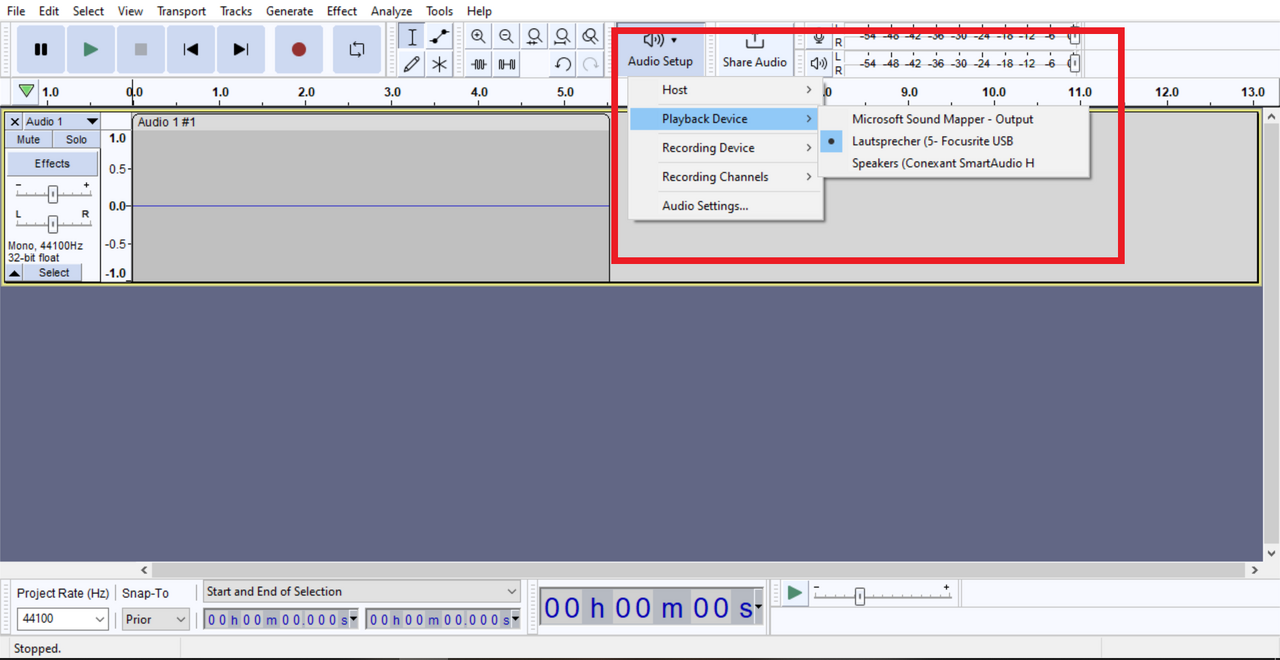Click the Silence Audio Selection icon
Viewport: 1280px width, 660px height.
pos(507,64)
